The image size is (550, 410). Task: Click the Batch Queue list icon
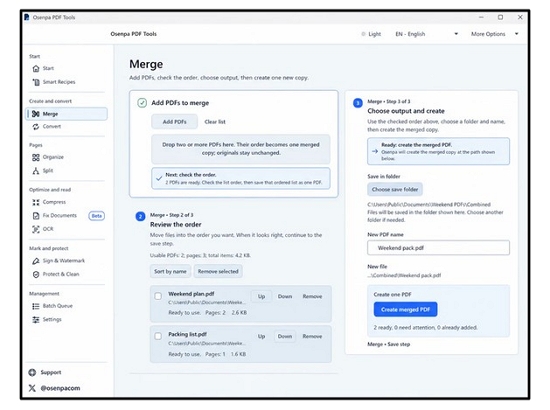pyautogui.click(x=36, y=307)
